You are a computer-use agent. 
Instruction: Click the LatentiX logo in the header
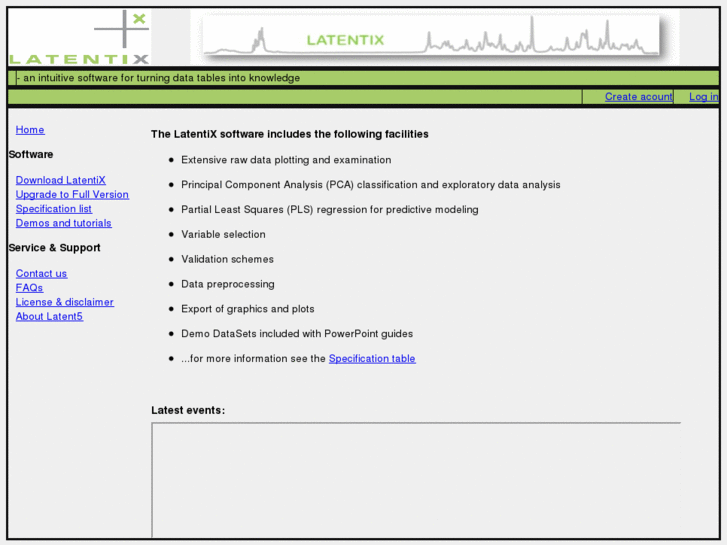click(x=80, y=37)
